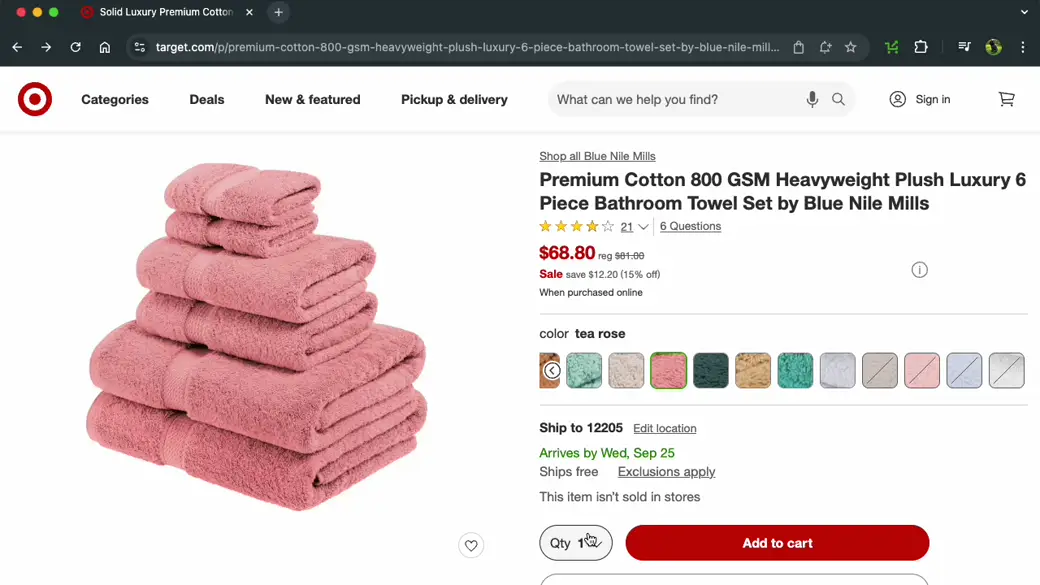Open browser extensions puzzle icon
This screenshot has height=585, width=1040.
(921, 47)
